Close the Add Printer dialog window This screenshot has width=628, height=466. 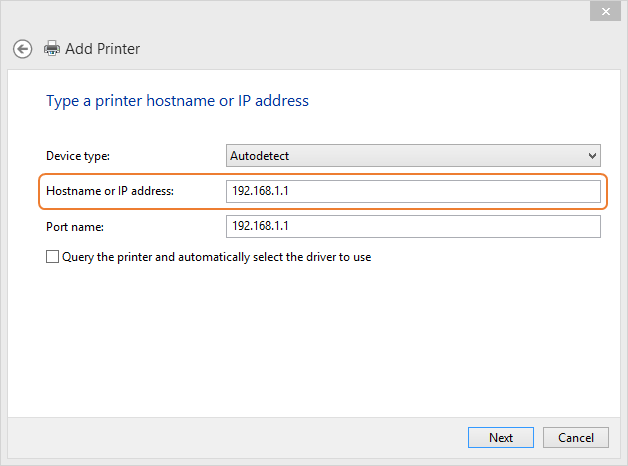tap(605, 12)
